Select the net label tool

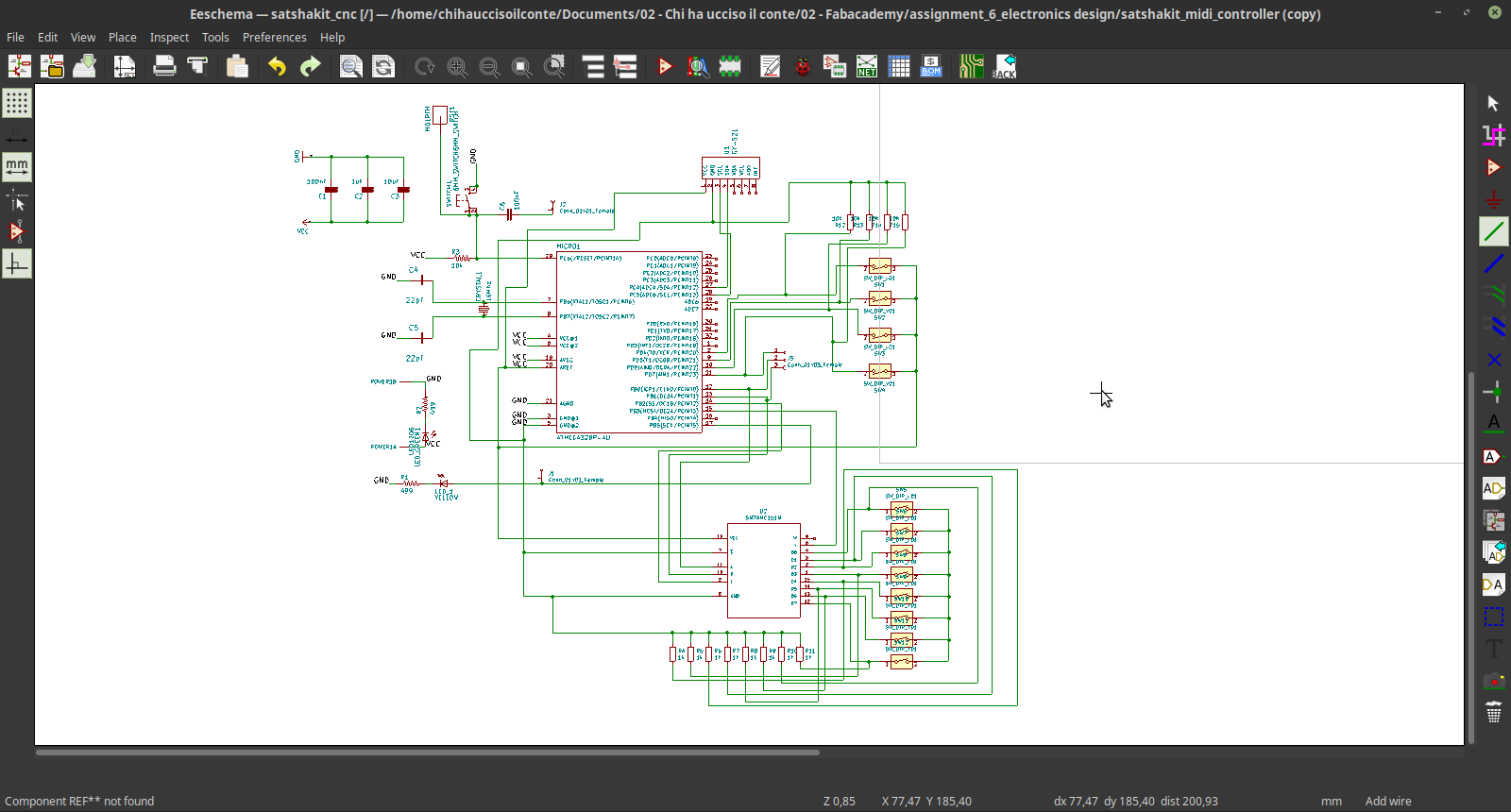point(1493,424)
